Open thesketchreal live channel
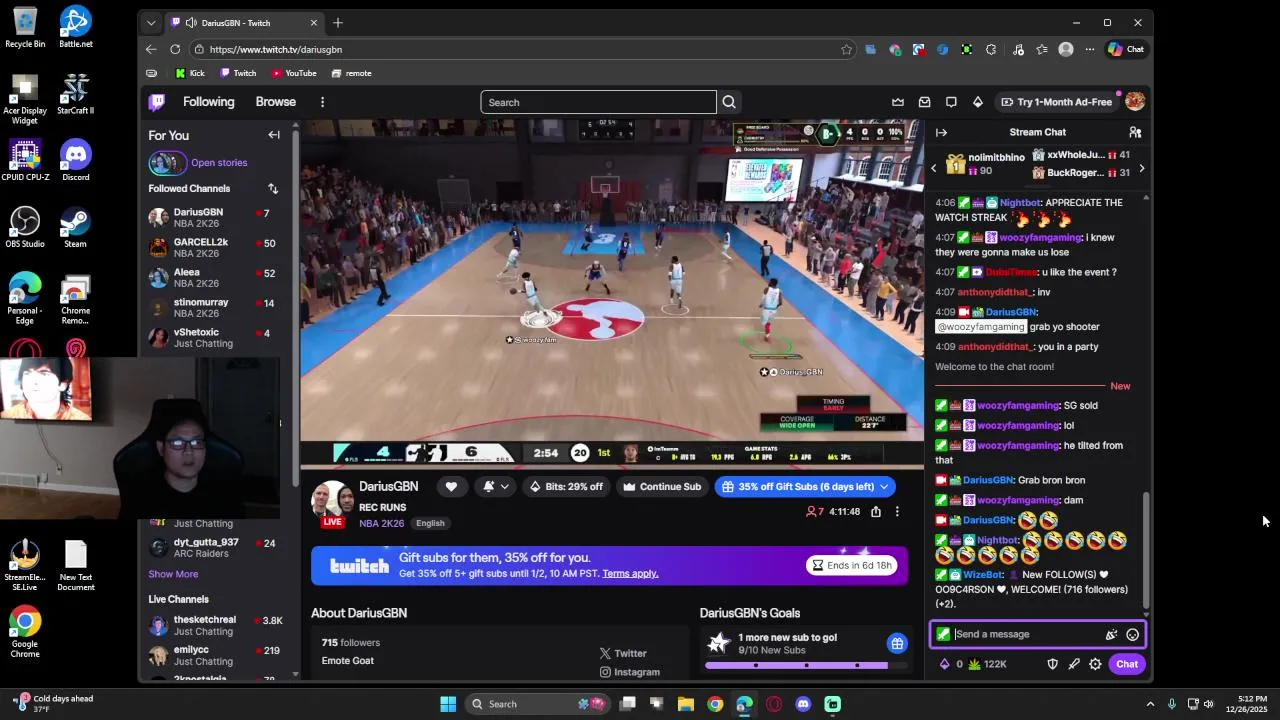 [x=219, y=625]
